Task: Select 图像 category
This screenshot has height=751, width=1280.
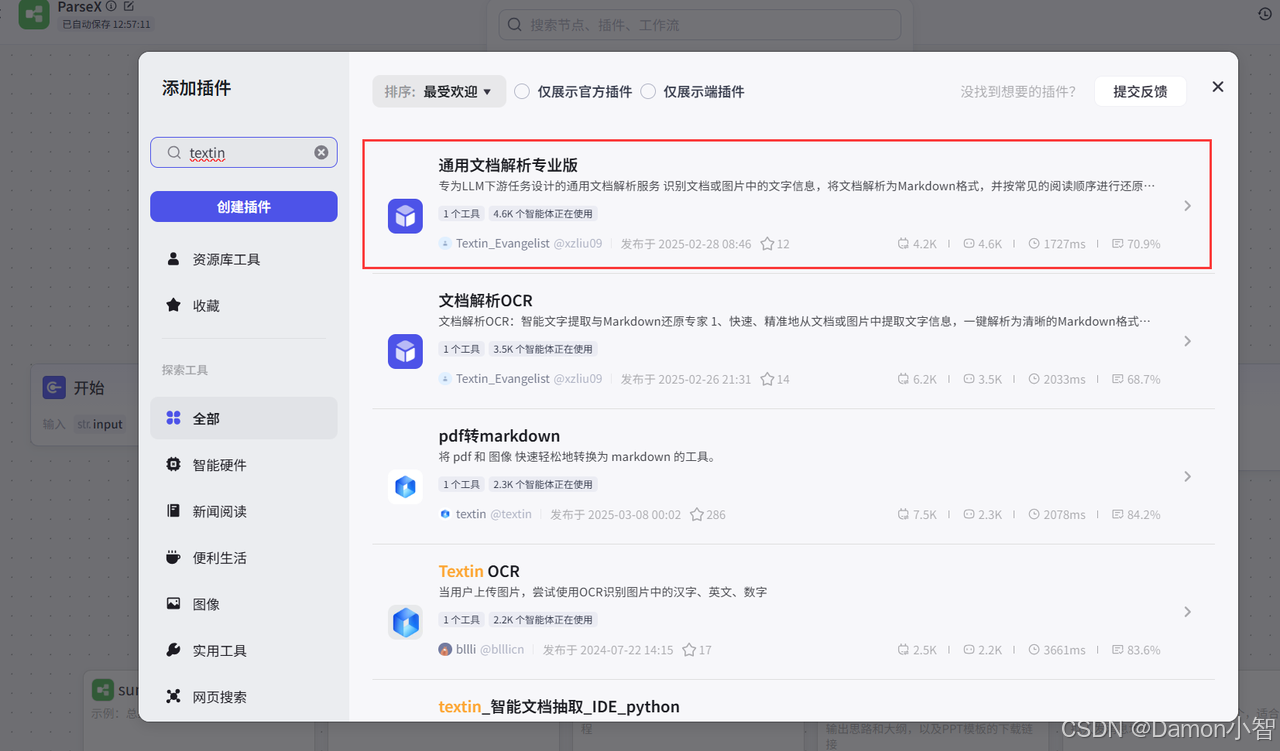Action: 244,604
